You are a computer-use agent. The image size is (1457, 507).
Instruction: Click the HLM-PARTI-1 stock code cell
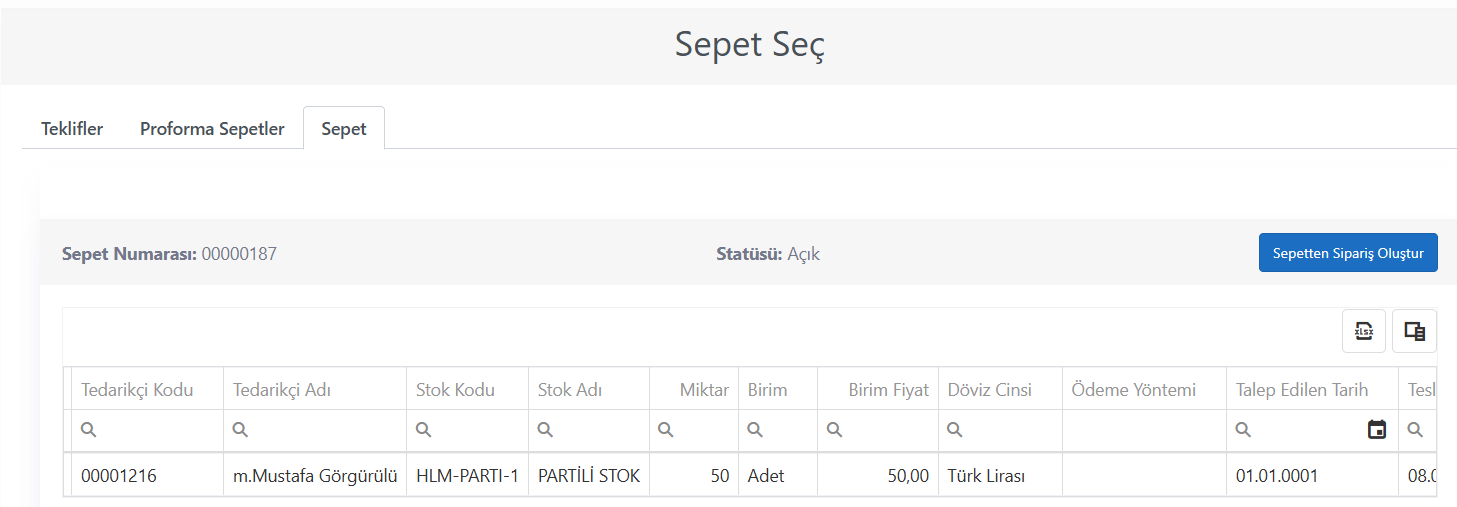pos(468,476)
